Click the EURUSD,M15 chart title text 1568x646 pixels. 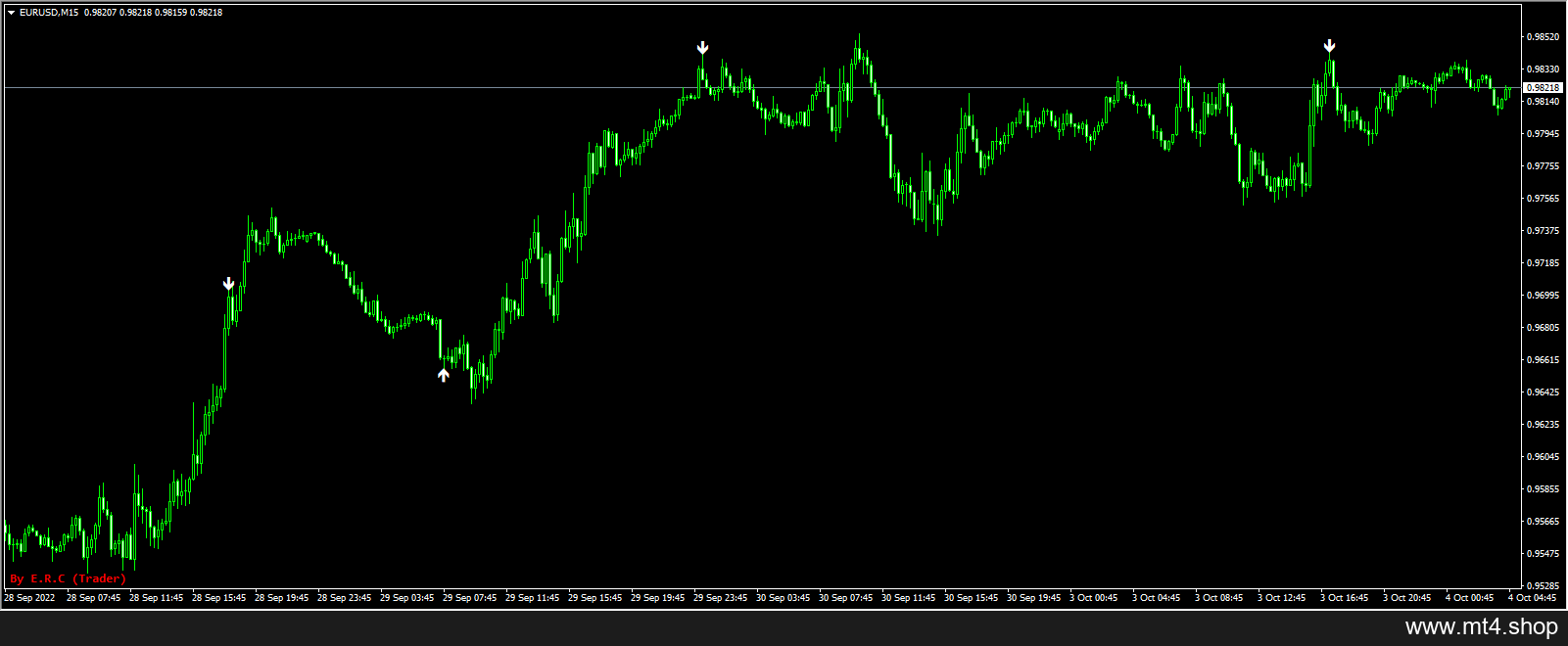(49, 13)
